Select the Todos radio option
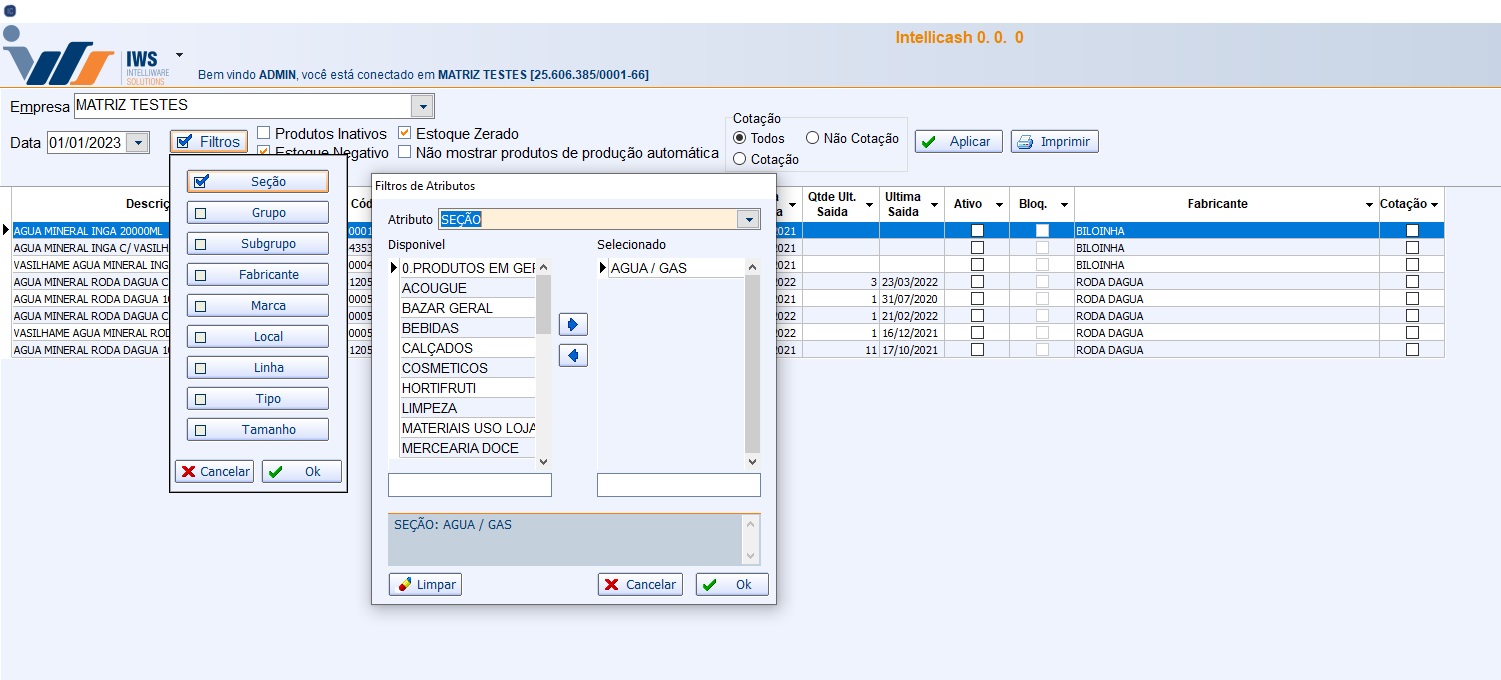The height and width of the screenshot is (680, 1501). [740, 138]
